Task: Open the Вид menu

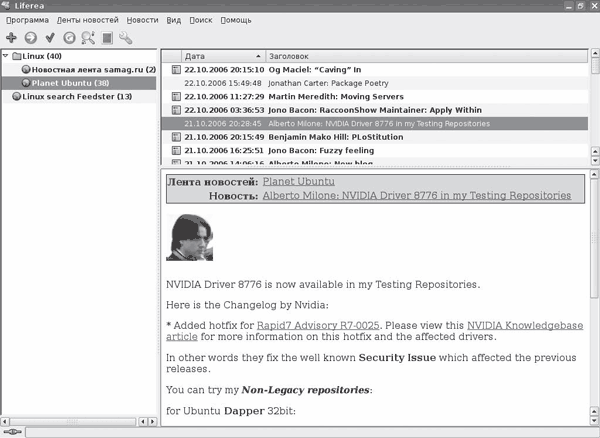Action: (x=175, y=19)
